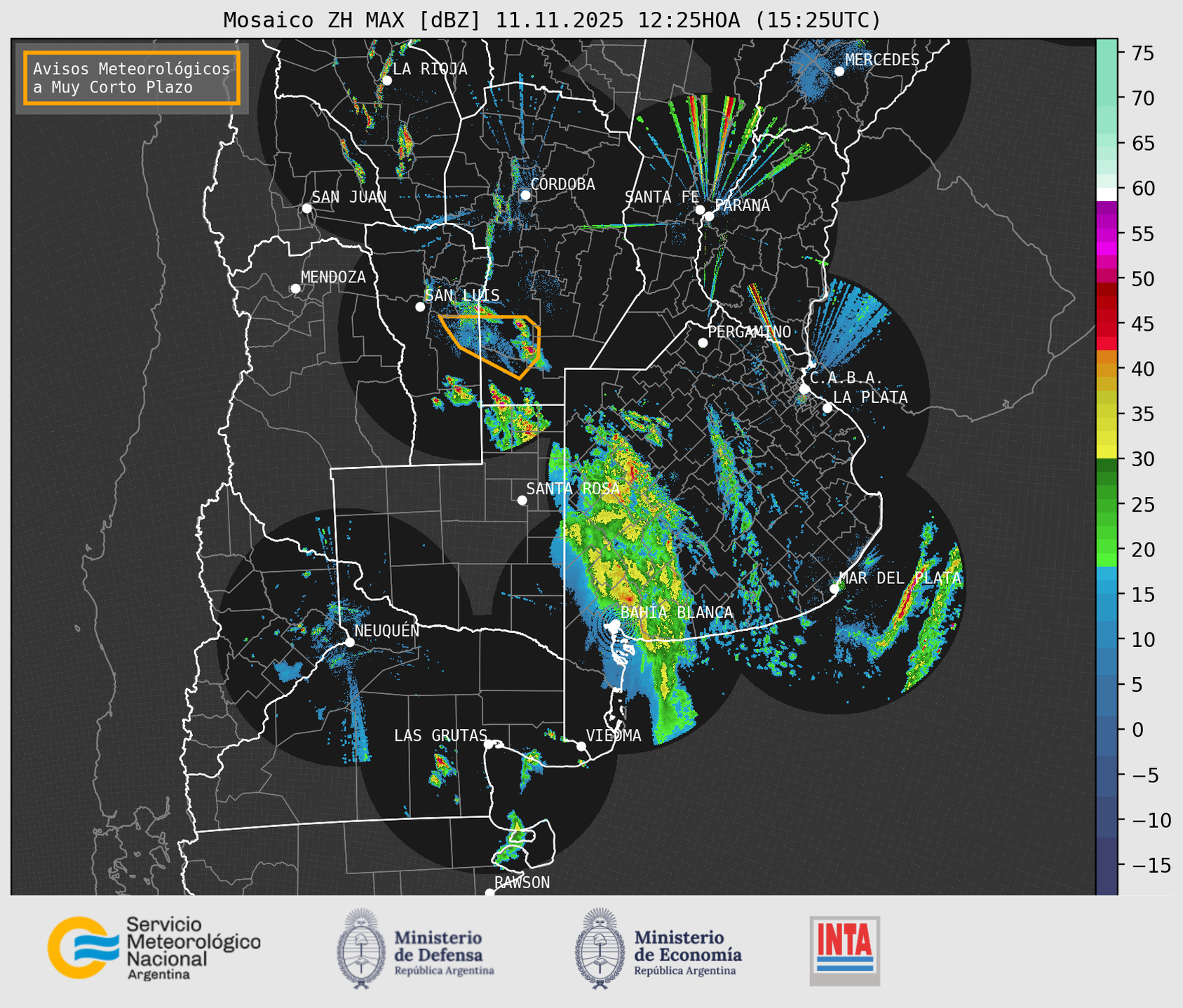Click the white 60 dBZ band on the color scale
1183x1008 pixels.
pos(1107,194)
